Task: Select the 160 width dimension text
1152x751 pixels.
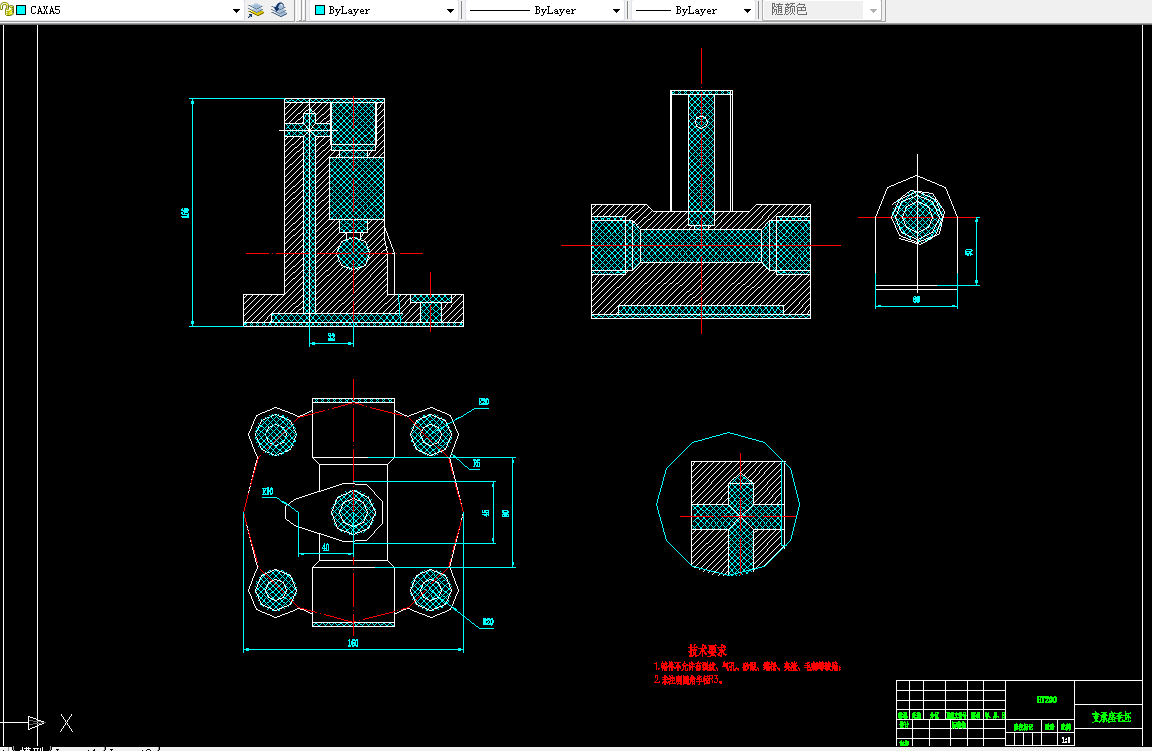Action: click(x=353, y=643)
